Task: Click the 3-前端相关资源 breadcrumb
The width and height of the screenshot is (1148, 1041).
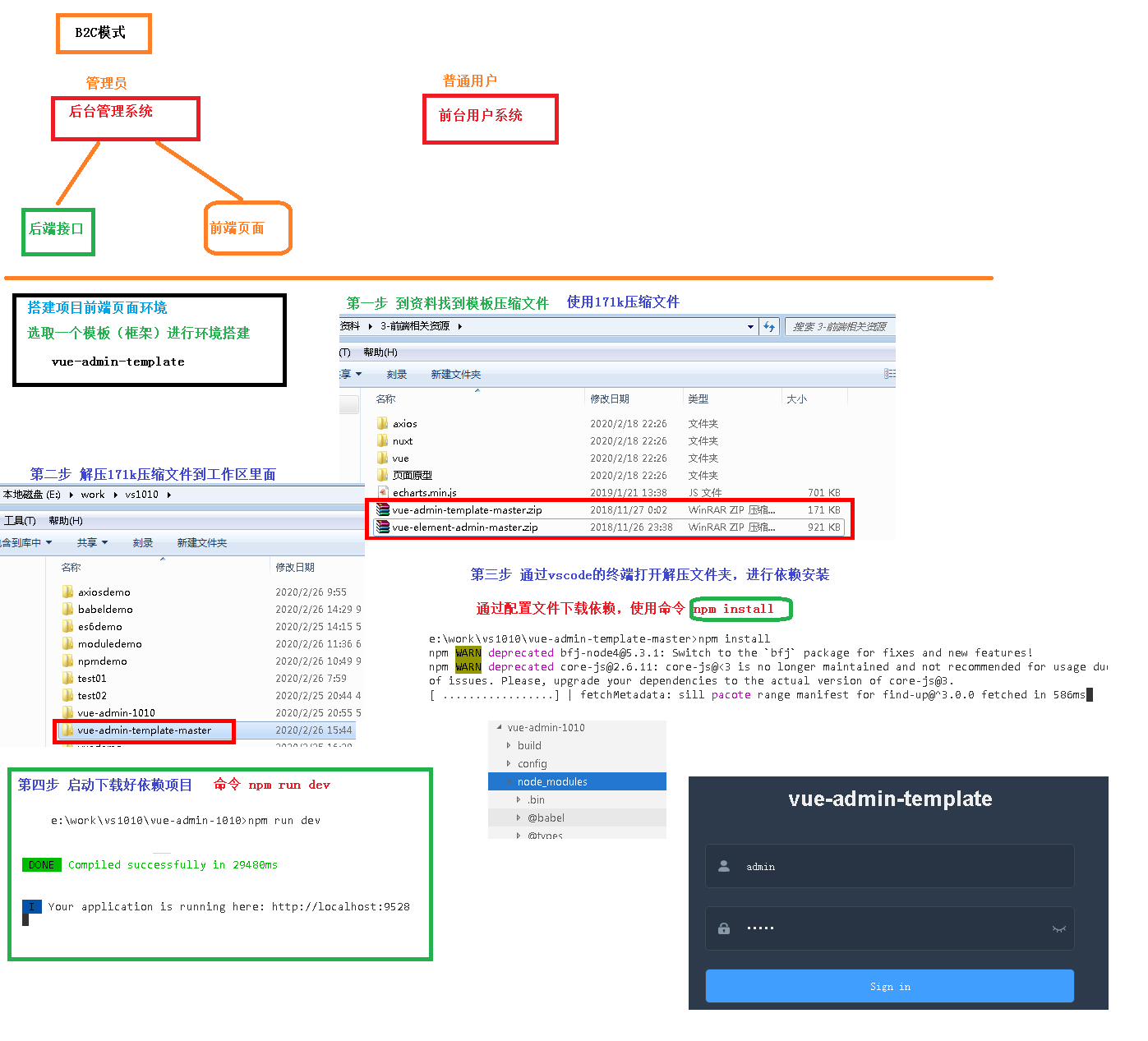Action: [415, 326]
